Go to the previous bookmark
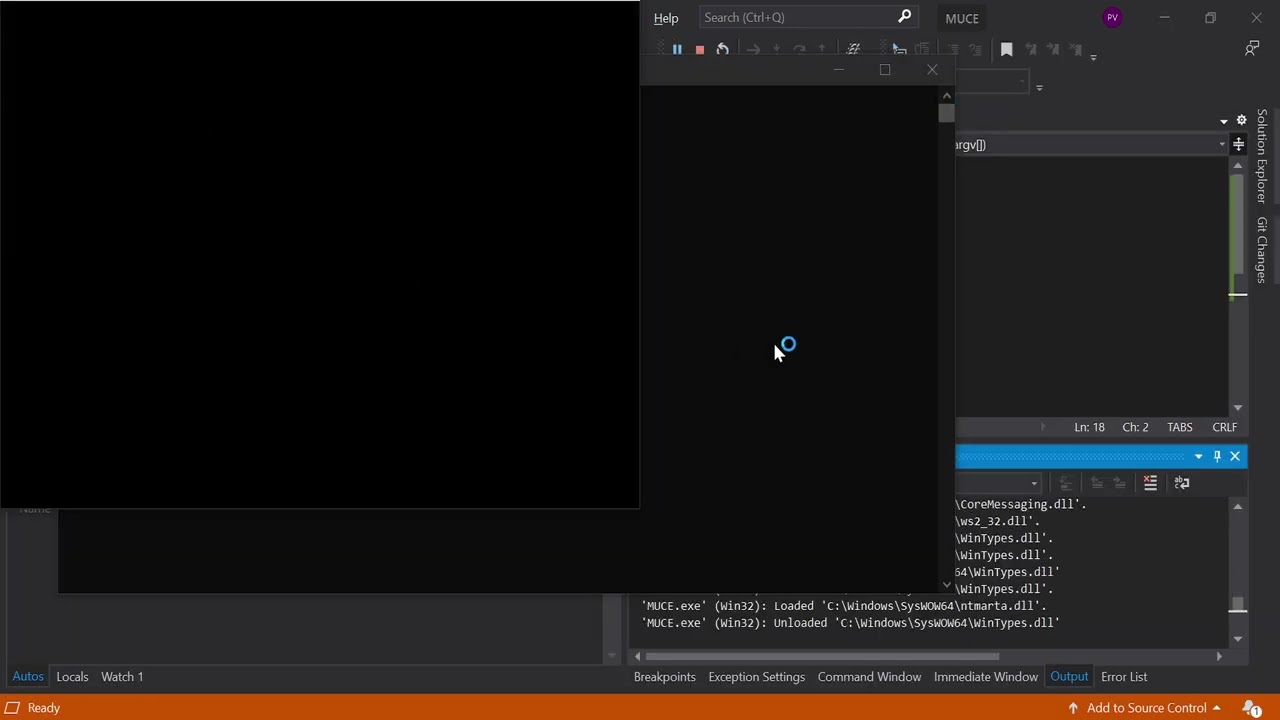Screen dimensions: 1280x720 click(x=1030, y=49)
